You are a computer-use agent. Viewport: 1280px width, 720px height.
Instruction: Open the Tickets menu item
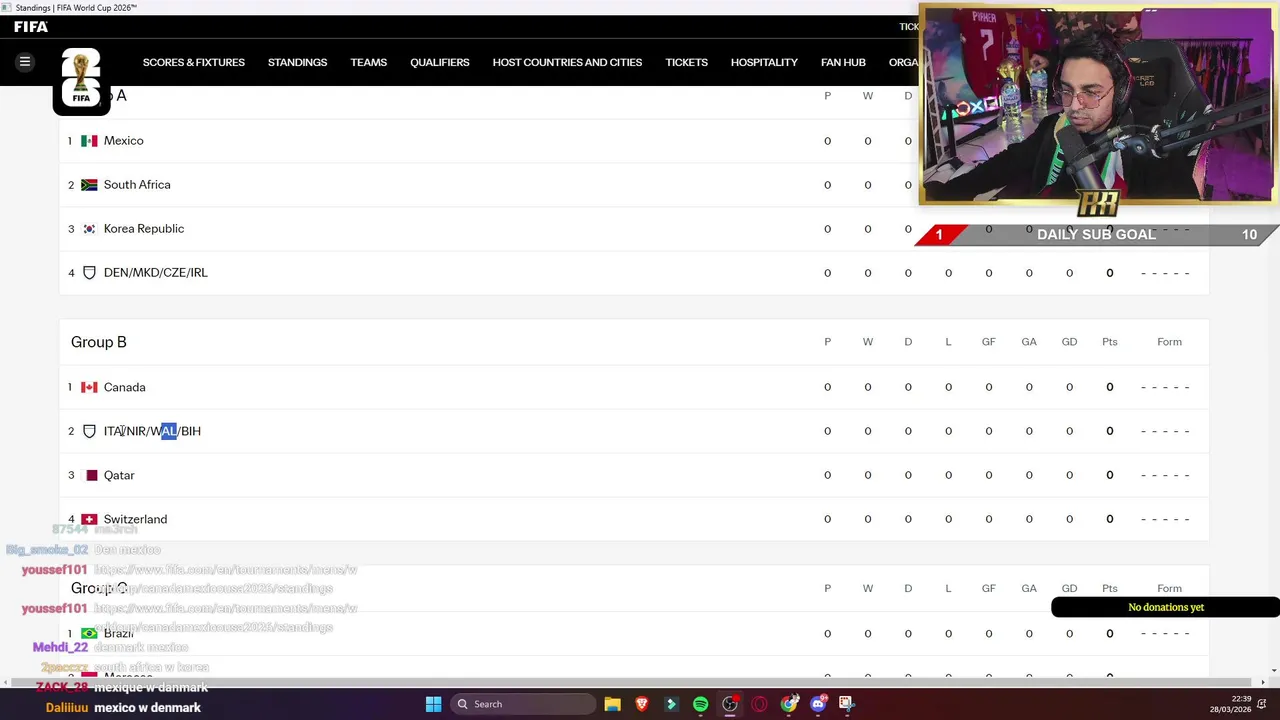pyautogui.click(x=687, y=62)
